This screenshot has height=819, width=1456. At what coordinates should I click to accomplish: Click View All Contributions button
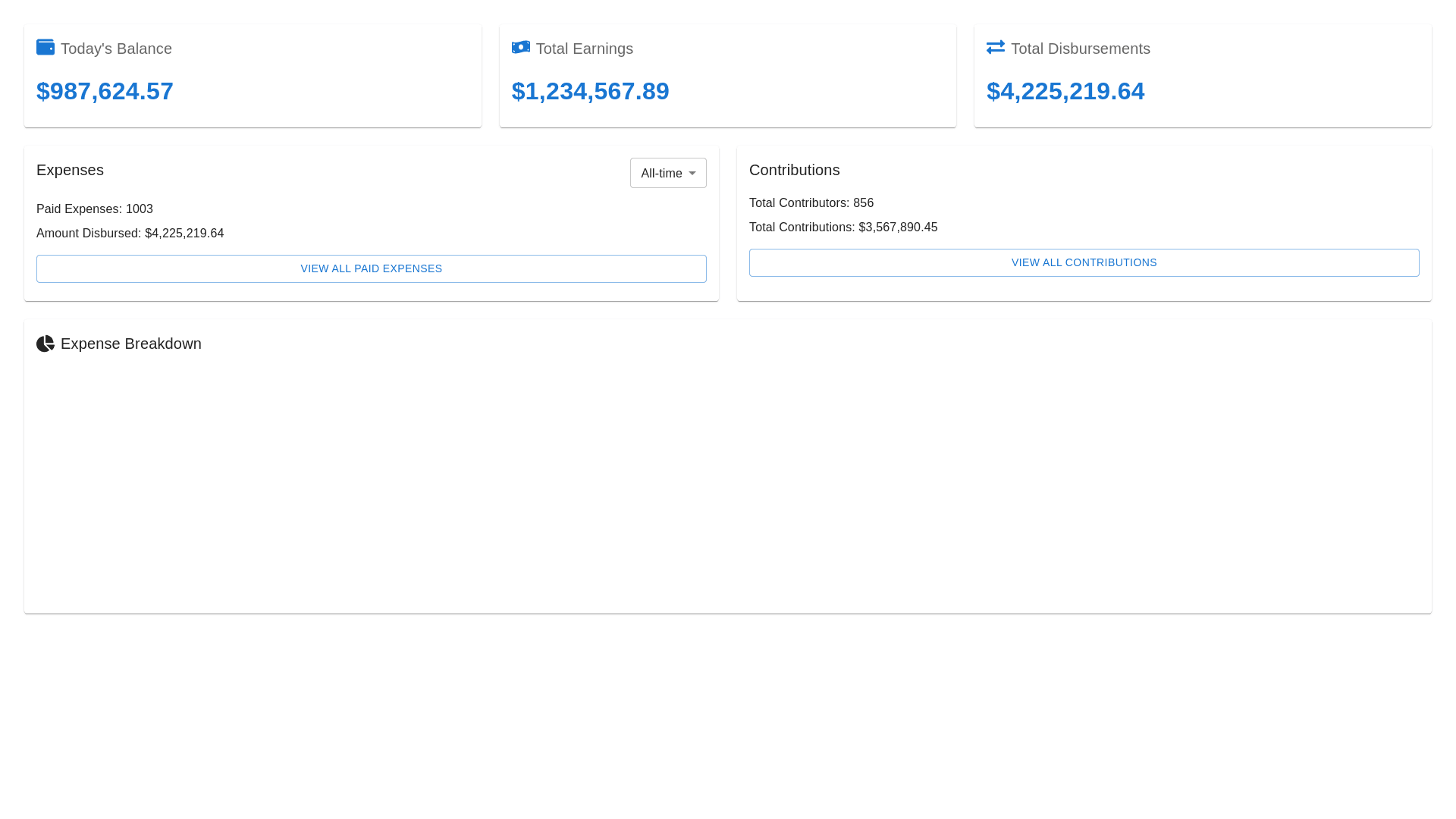pos(1084,262)
